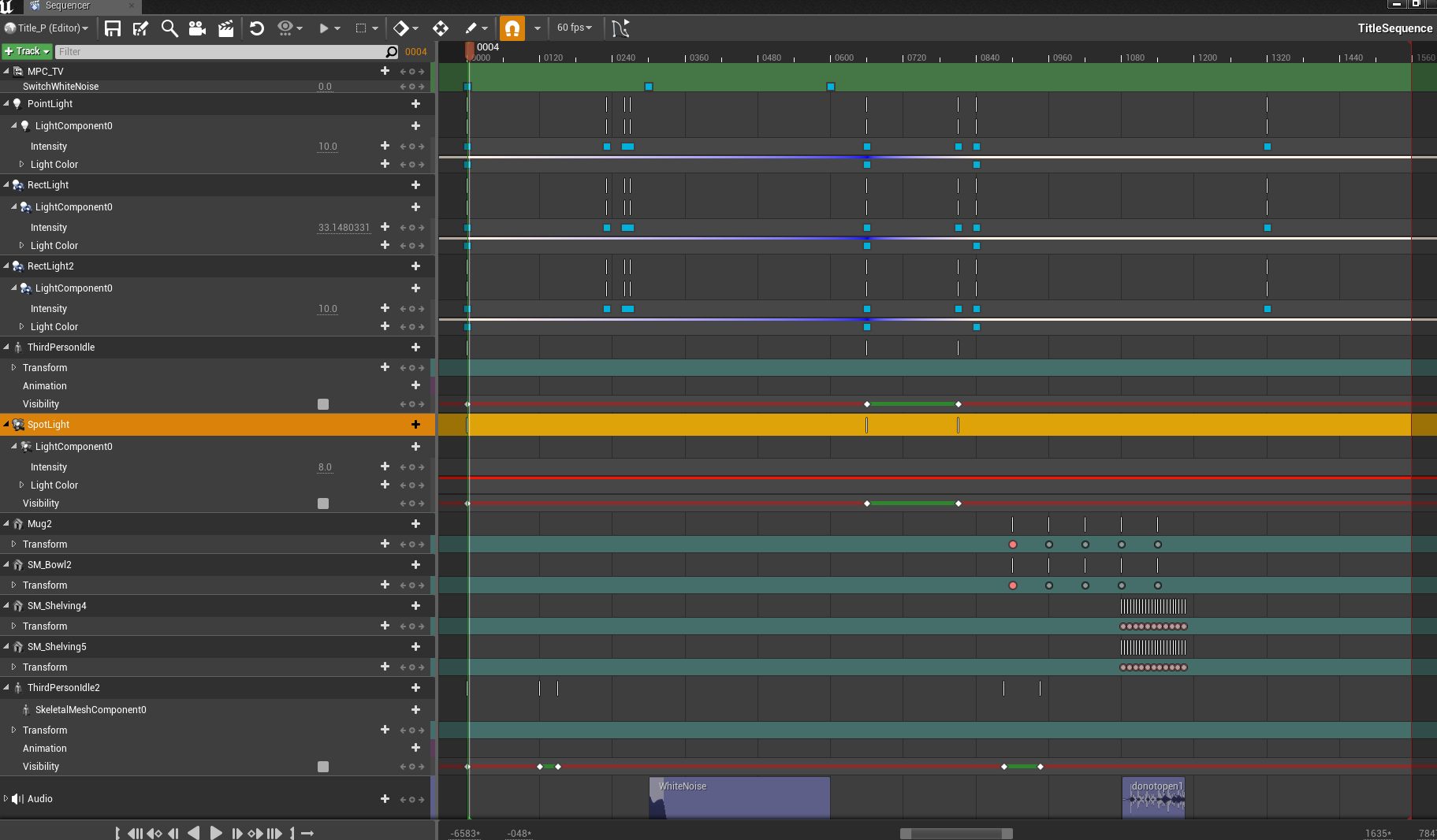Add a section to the PointLight track
Viewport: 1437px width, 840px height.
coord(415,104)
